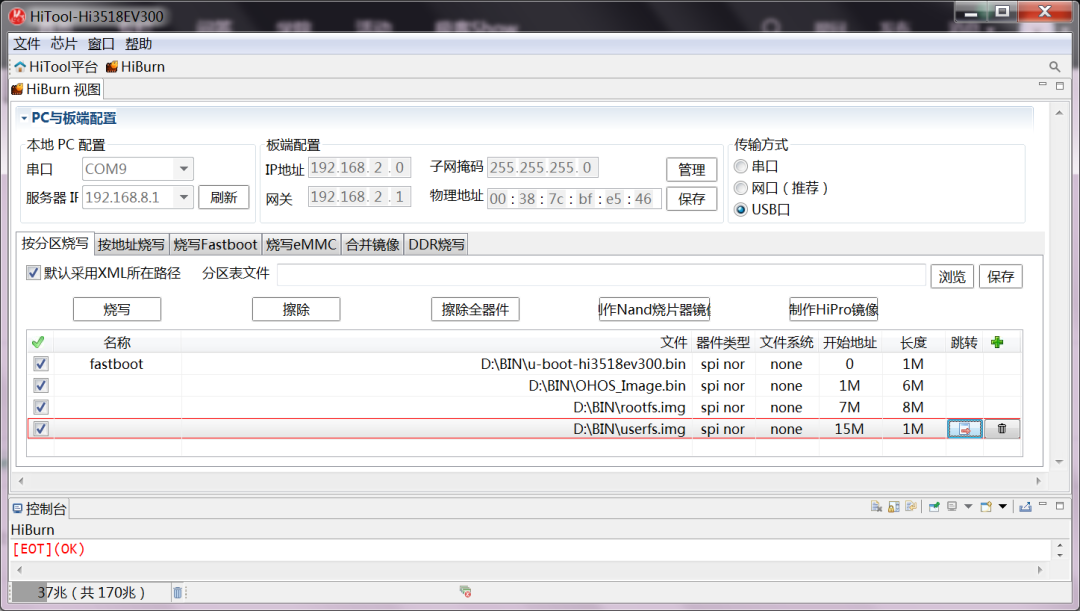Maximize the 控制台 console panel

[x=1060, y=506]
